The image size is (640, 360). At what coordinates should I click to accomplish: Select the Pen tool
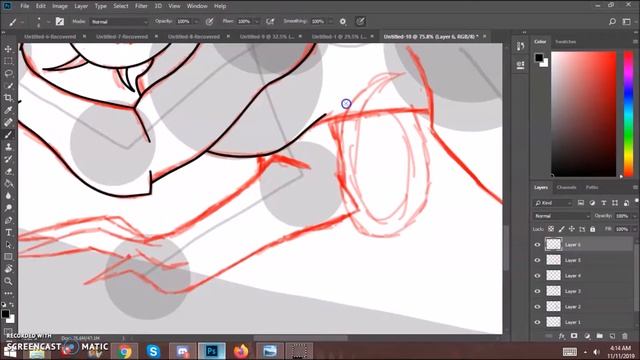click(8, 220)
